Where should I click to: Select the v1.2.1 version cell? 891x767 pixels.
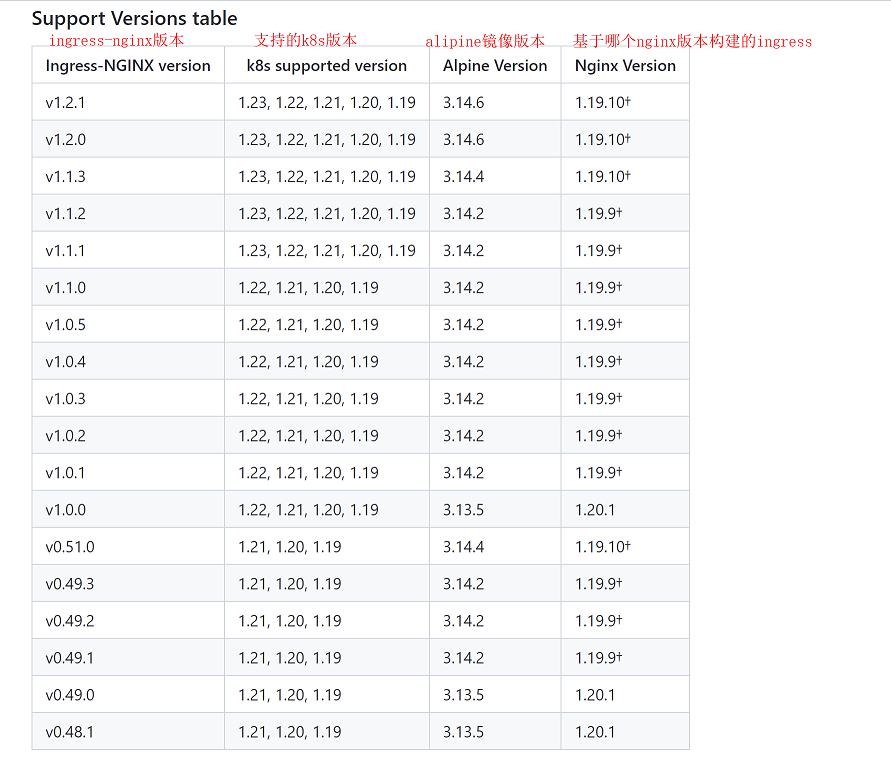[66, 103]
